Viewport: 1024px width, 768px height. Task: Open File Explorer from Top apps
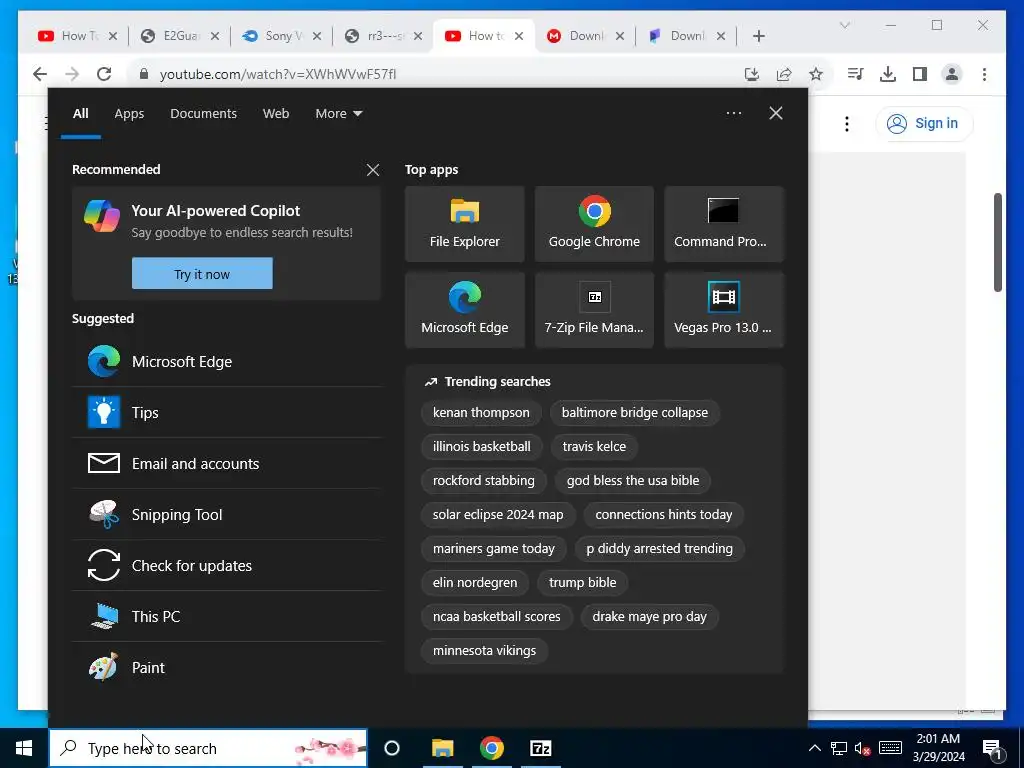coord(464,224)
